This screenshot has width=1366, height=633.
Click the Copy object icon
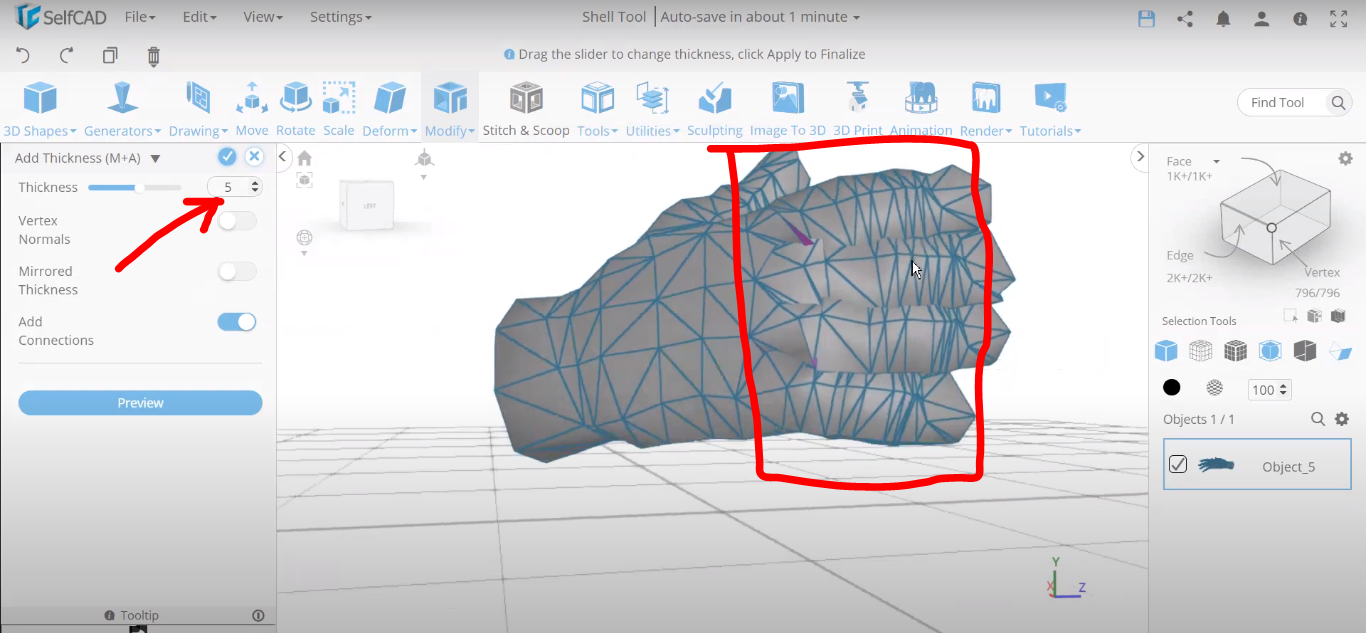[x=110, y=56]
